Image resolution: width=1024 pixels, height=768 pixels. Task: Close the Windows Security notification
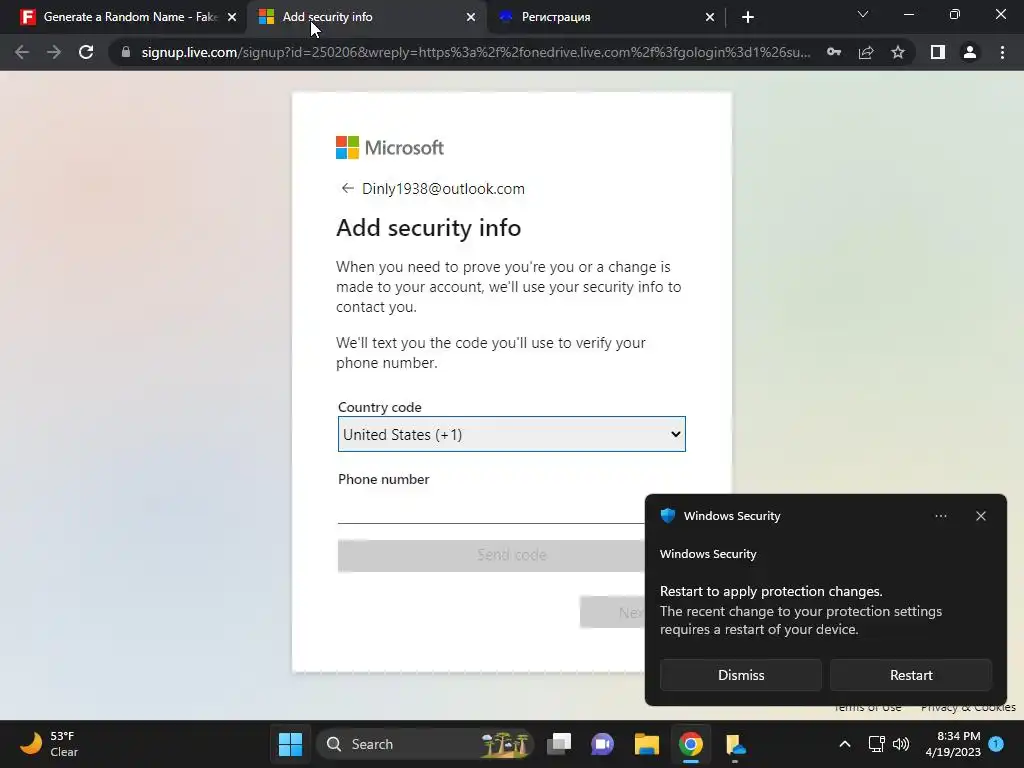click(981, 516)
